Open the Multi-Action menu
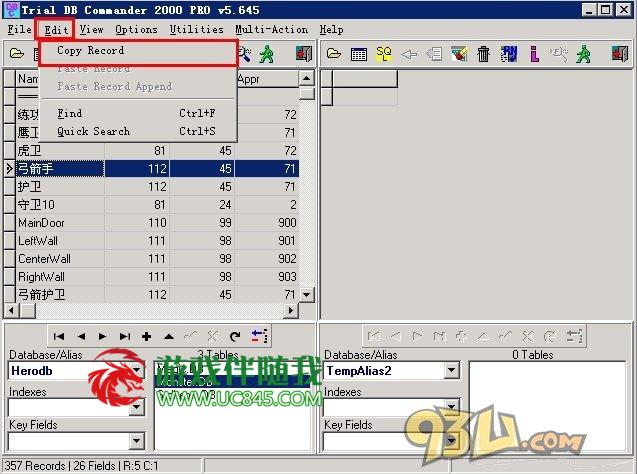The width and height of the screenshot is (637, 474). pyautogui.click(x=271, y=29)
